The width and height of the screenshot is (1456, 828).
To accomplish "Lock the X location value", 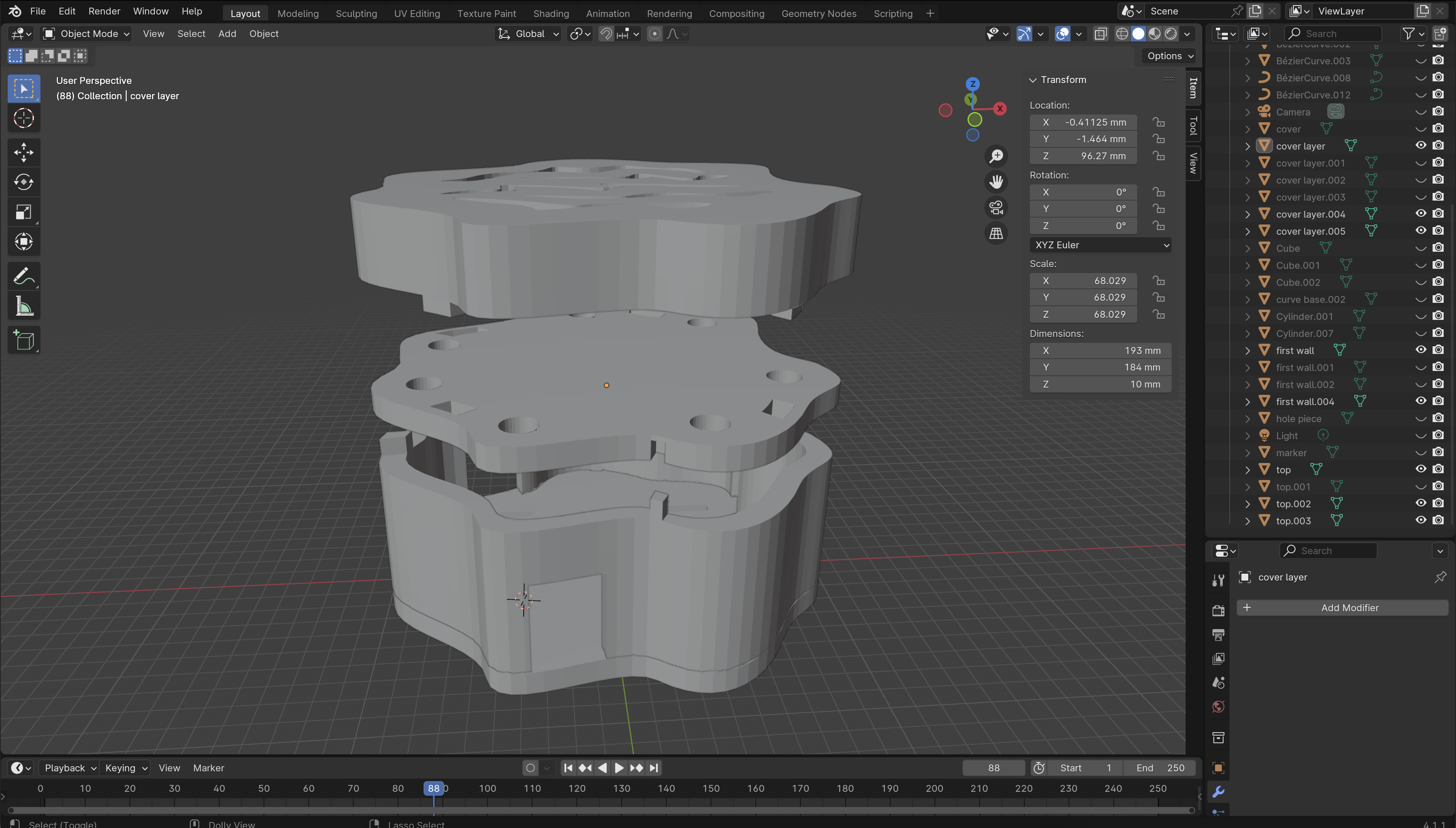I will tap(1158, 122).
